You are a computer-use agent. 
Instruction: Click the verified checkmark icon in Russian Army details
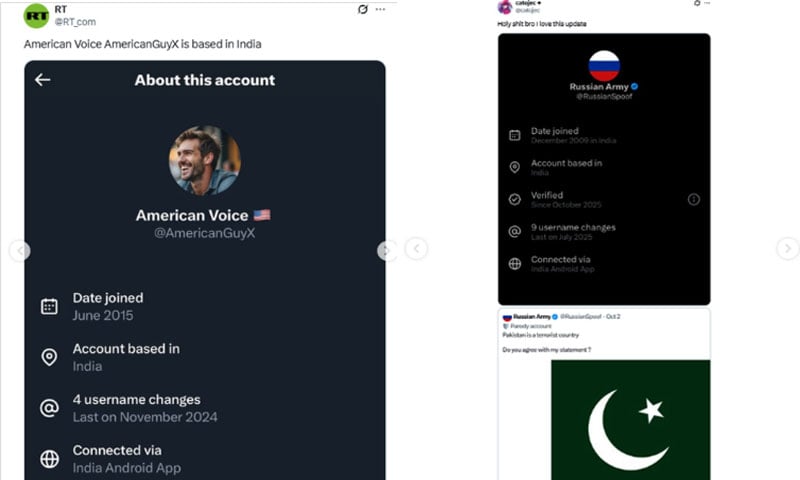[514, 199]
